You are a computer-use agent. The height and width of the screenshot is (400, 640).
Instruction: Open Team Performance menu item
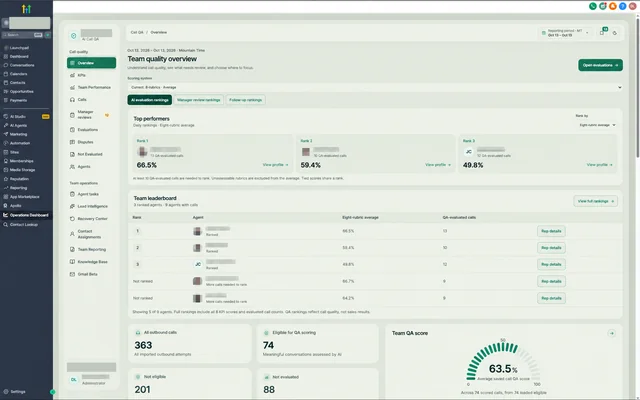91,87
